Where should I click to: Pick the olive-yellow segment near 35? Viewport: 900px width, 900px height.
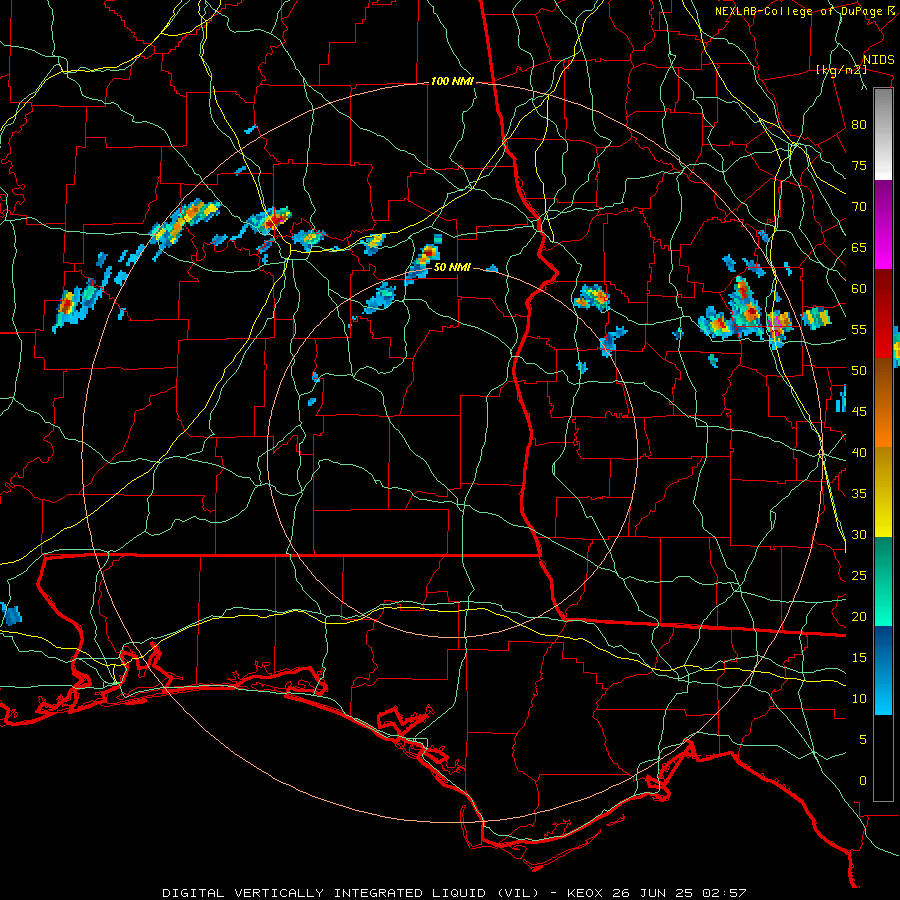pos(883,492)
